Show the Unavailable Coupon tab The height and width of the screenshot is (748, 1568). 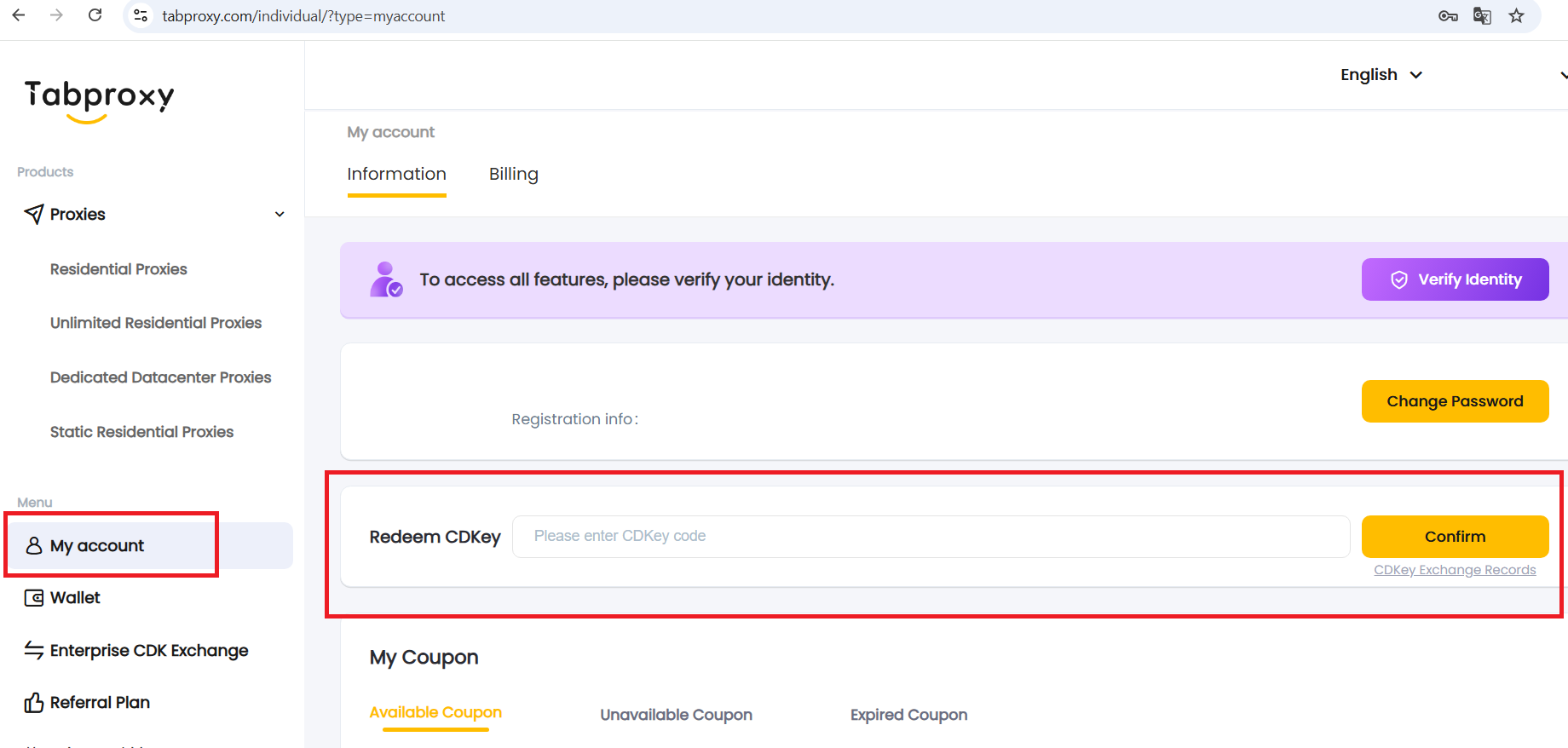click(676, 715)
